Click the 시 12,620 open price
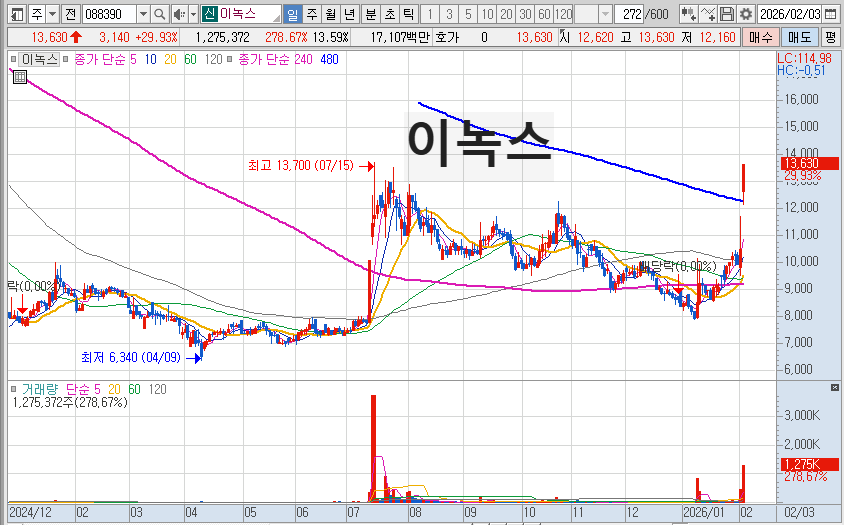This screenshot has width=844, height=525. point(587,37)
